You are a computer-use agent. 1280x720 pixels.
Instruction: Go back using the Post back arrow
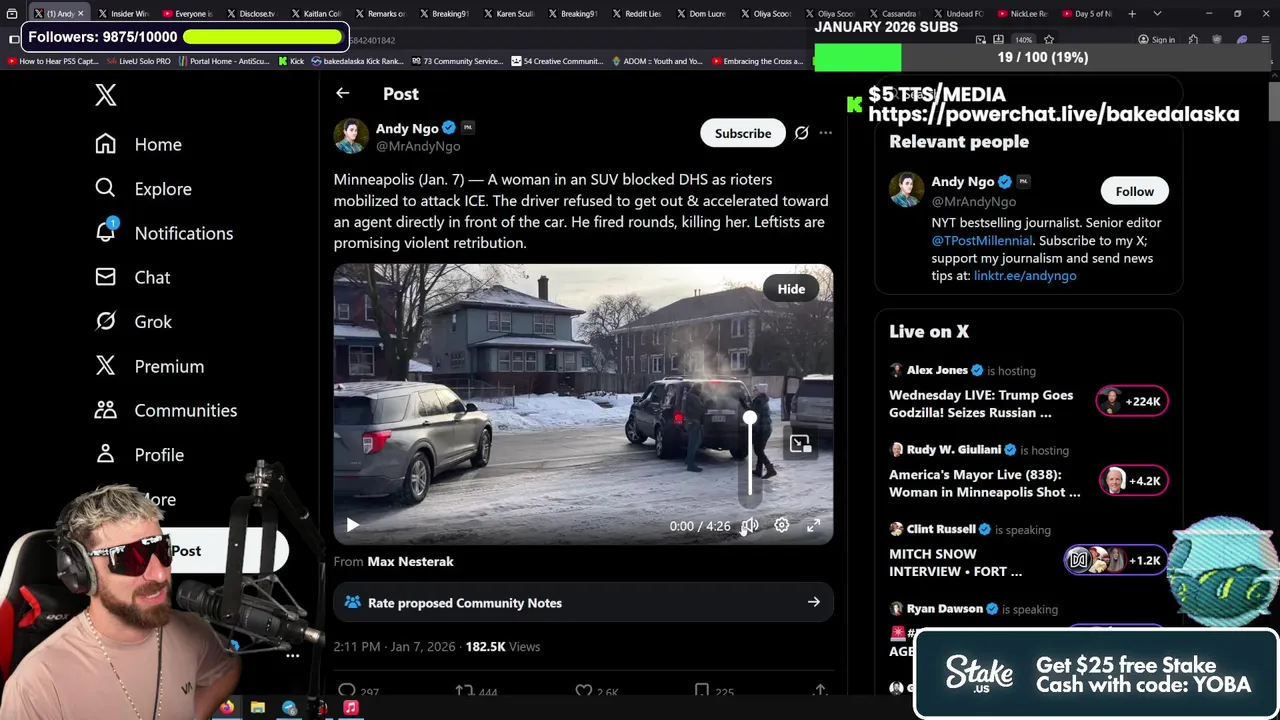tap(343, 93)
